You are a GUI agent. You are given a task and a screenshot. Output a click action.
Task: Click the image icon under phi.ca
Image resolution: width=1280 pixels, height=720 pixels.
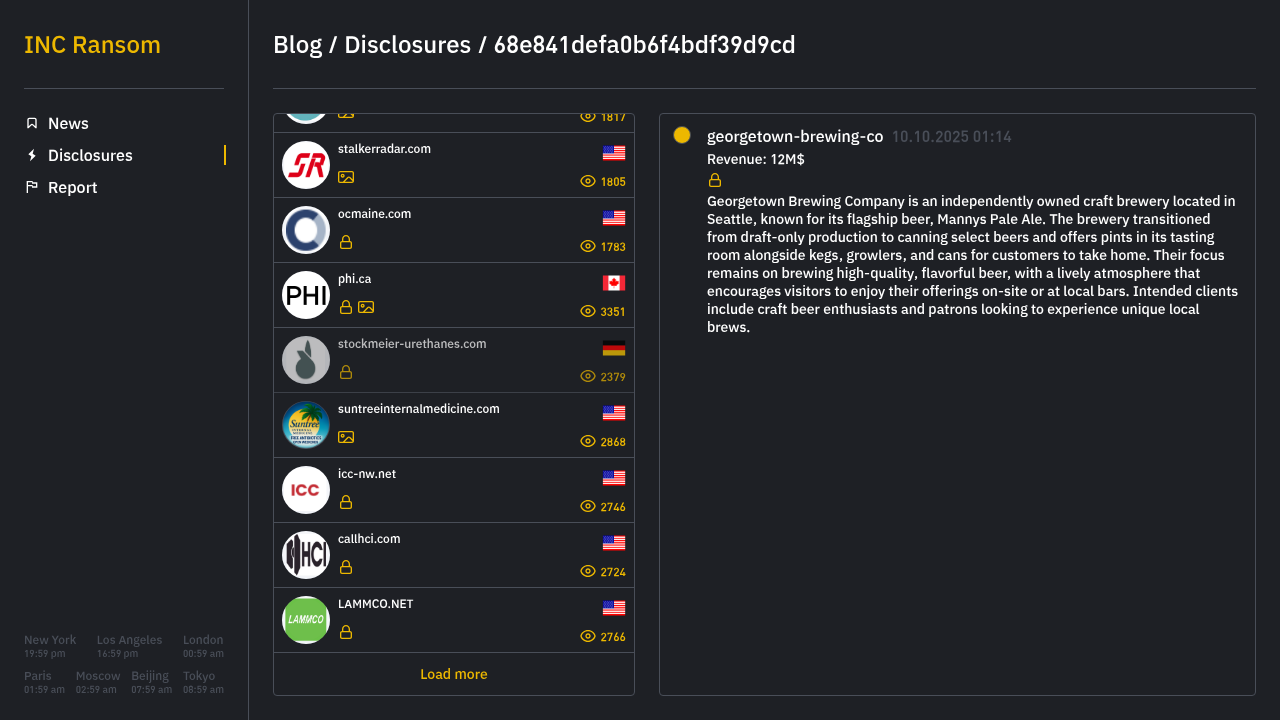pyautogui.click(x=366, y=307)
